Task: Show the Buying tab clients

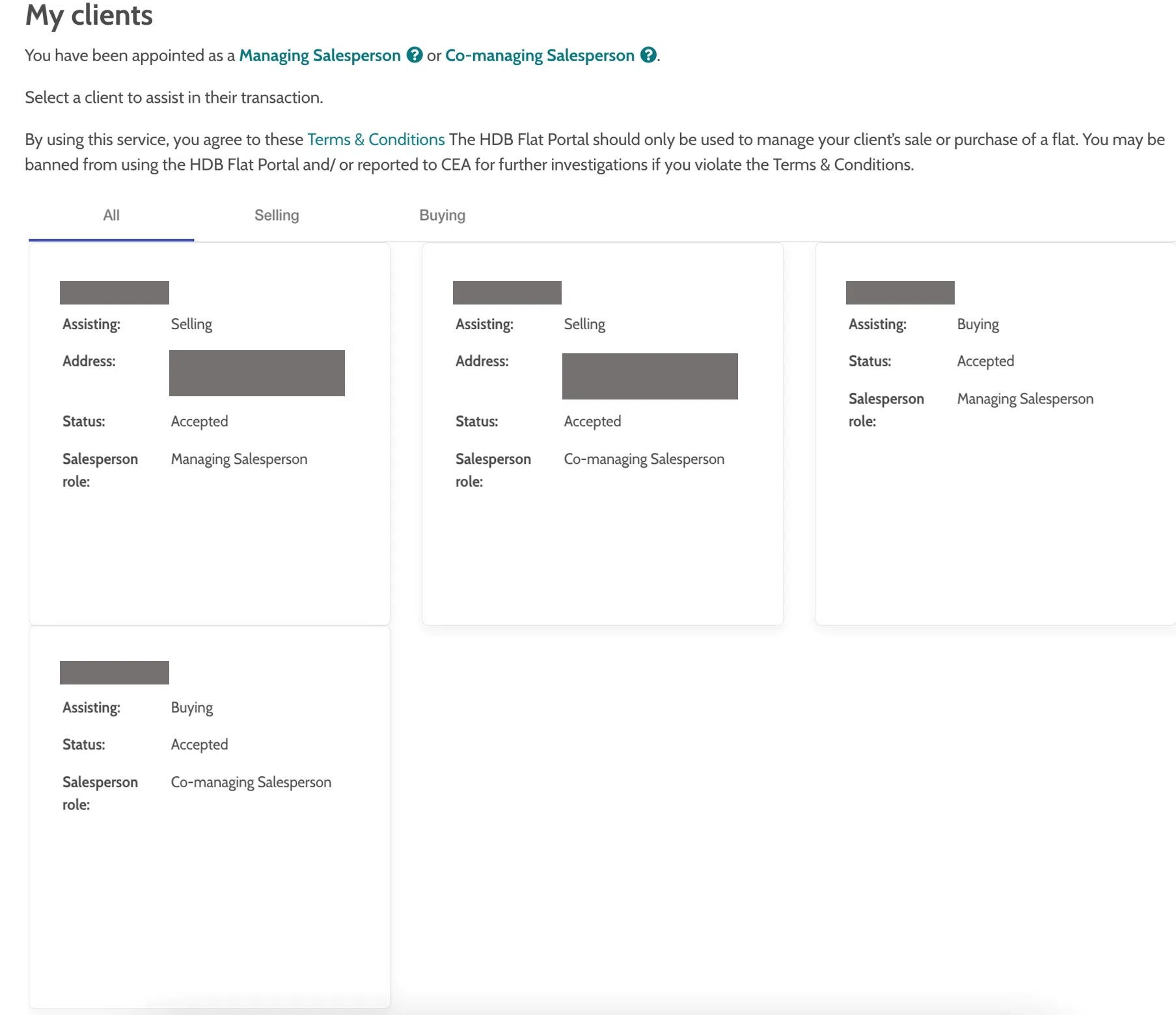Action: click(442, 215)
